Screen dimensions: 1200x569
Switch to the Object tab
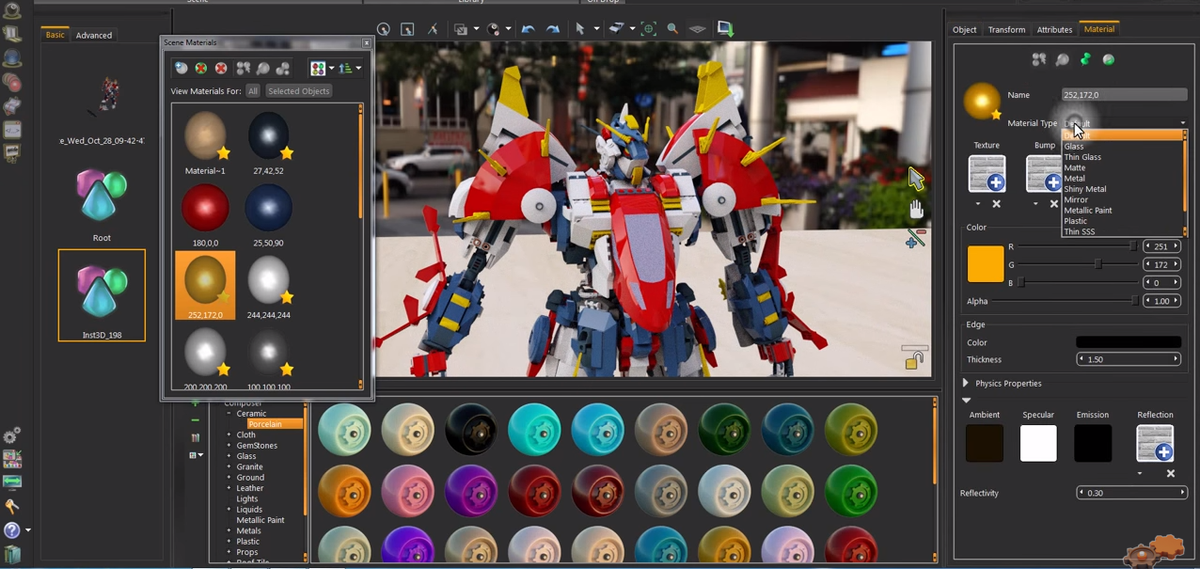coord(964,29)
